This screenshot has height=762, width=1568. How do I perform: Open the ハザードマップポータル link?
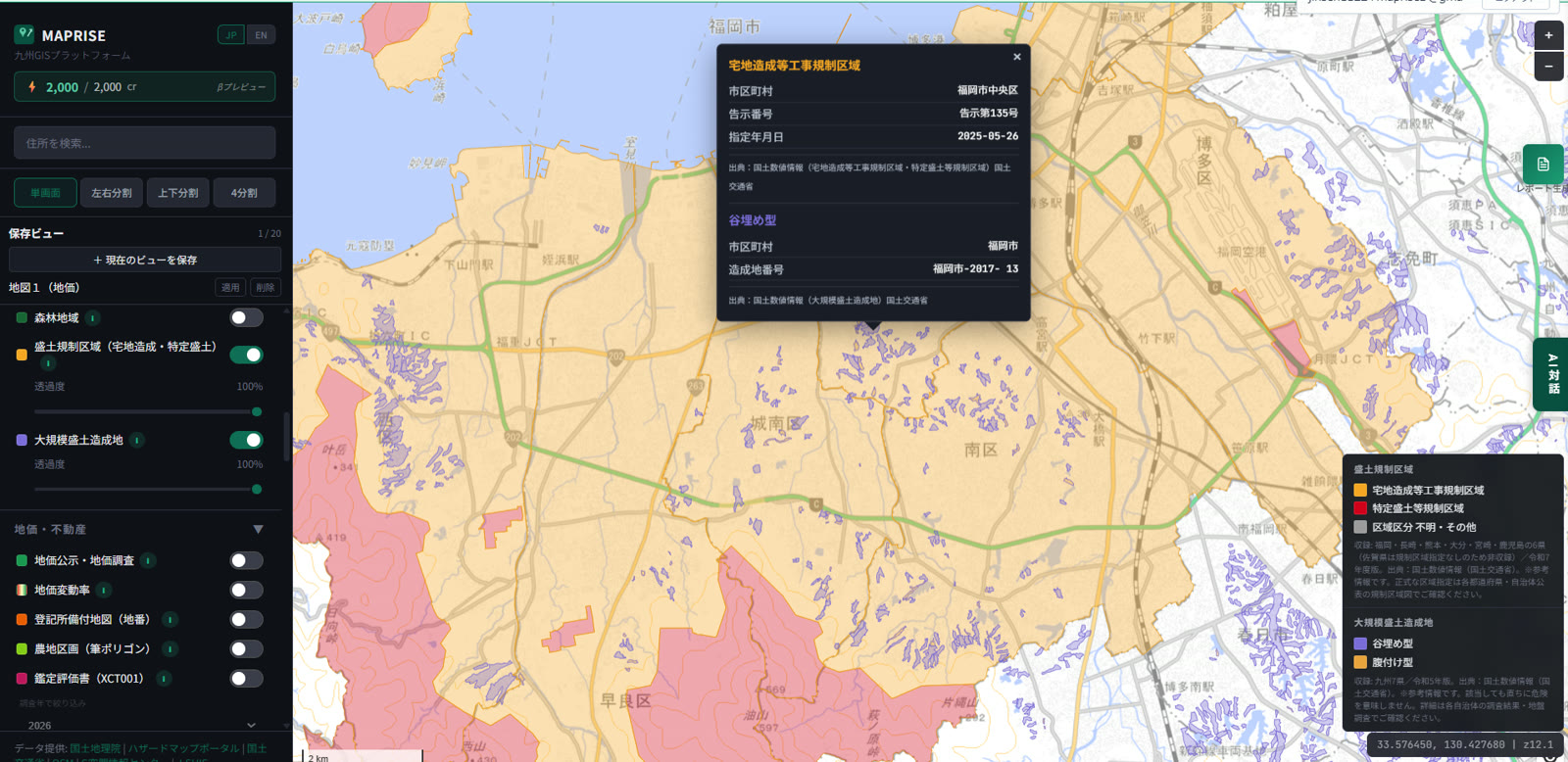pyautogui.click(x=183, y=748)
